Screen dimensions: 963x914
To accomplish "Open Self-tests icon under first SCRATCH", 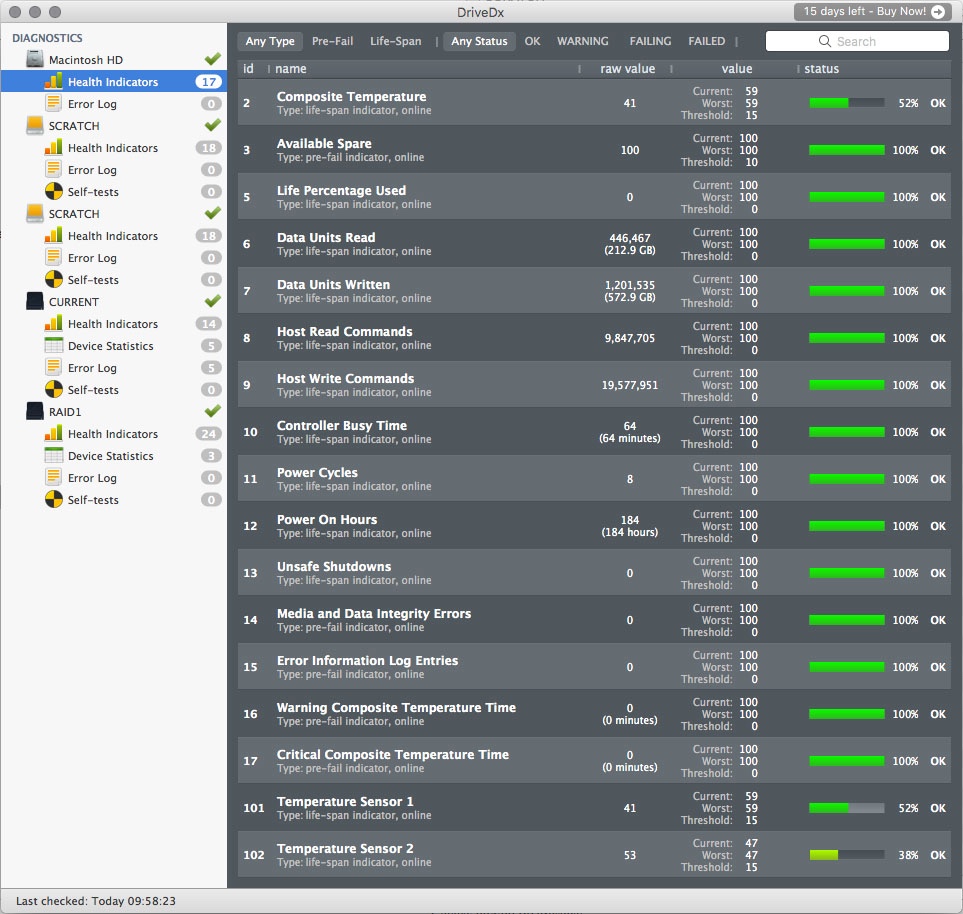I will (53, 192).
